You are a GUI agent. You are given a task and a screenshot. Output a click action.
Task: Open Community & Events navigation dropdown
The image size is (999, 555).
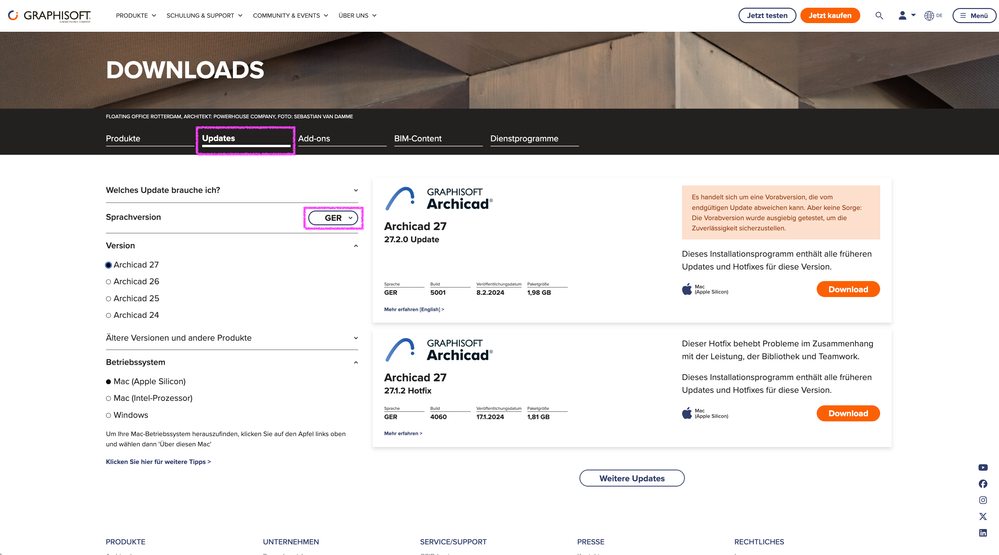[x=291, y=15]
